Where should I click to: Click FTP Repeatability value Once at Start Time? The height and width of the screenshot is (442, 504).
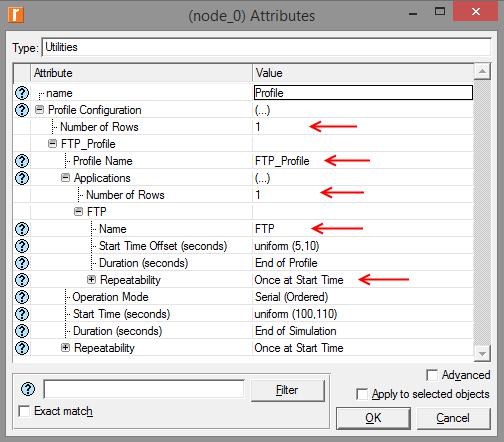pos(299,280)
